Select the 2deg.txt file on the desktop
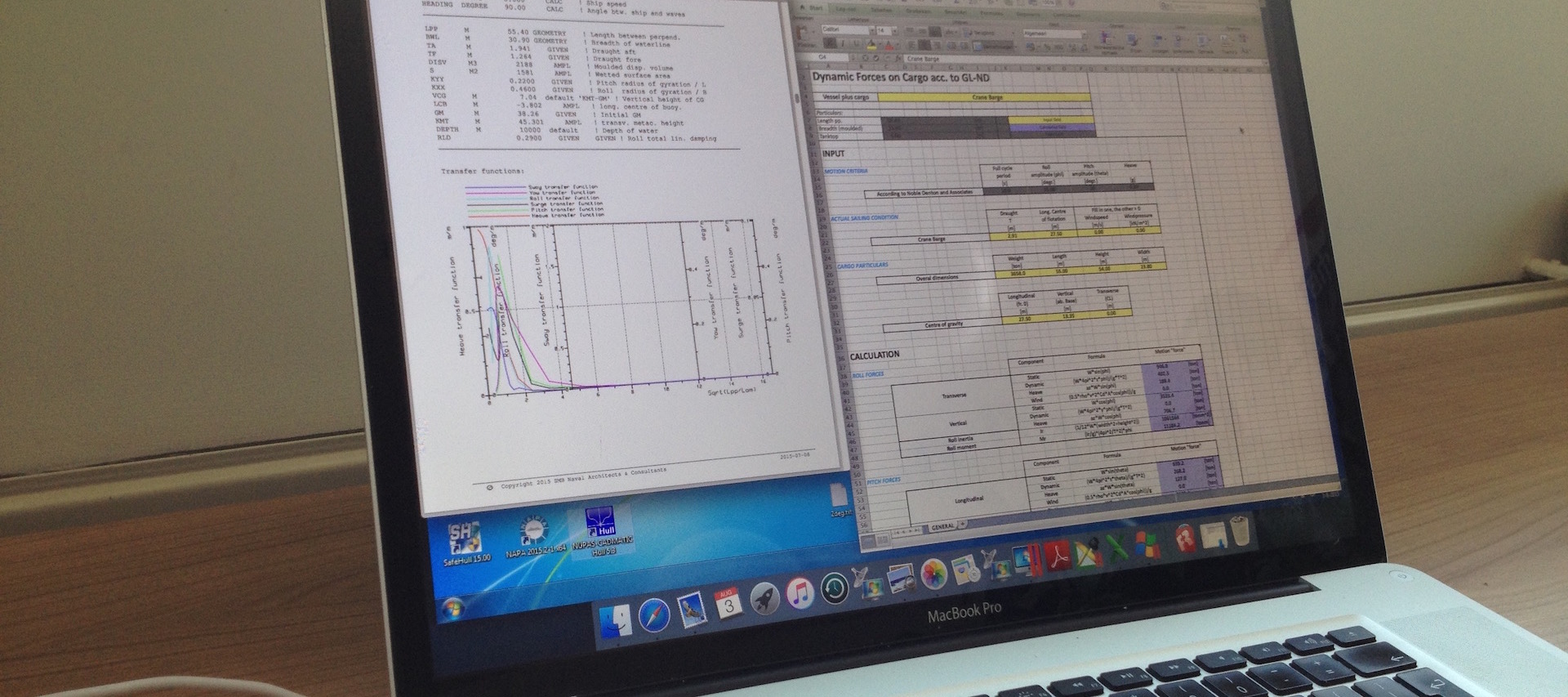 pos(840,501)
